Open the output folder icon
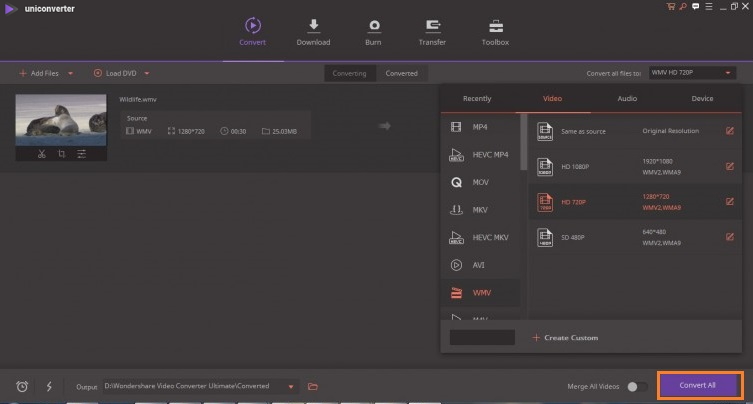 313,386
